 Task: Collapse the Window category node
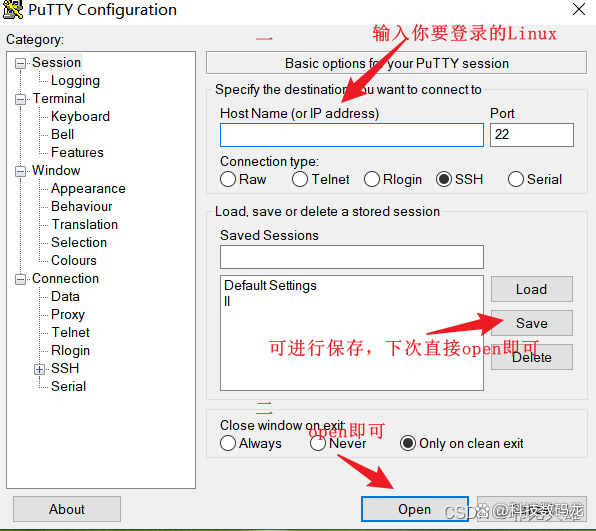[x=21, y=171]
